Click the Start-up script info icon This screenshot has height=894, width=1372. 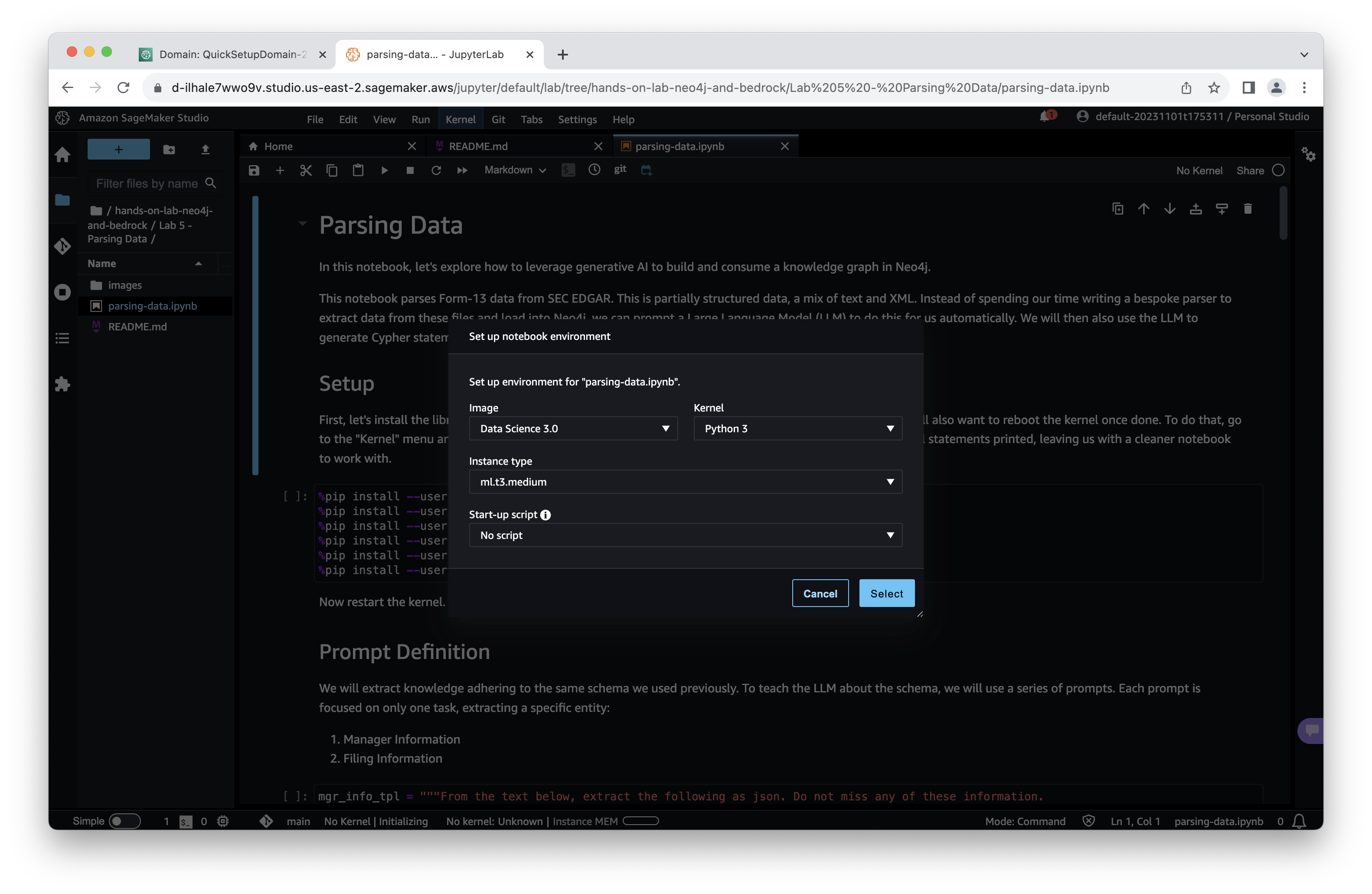546,515
